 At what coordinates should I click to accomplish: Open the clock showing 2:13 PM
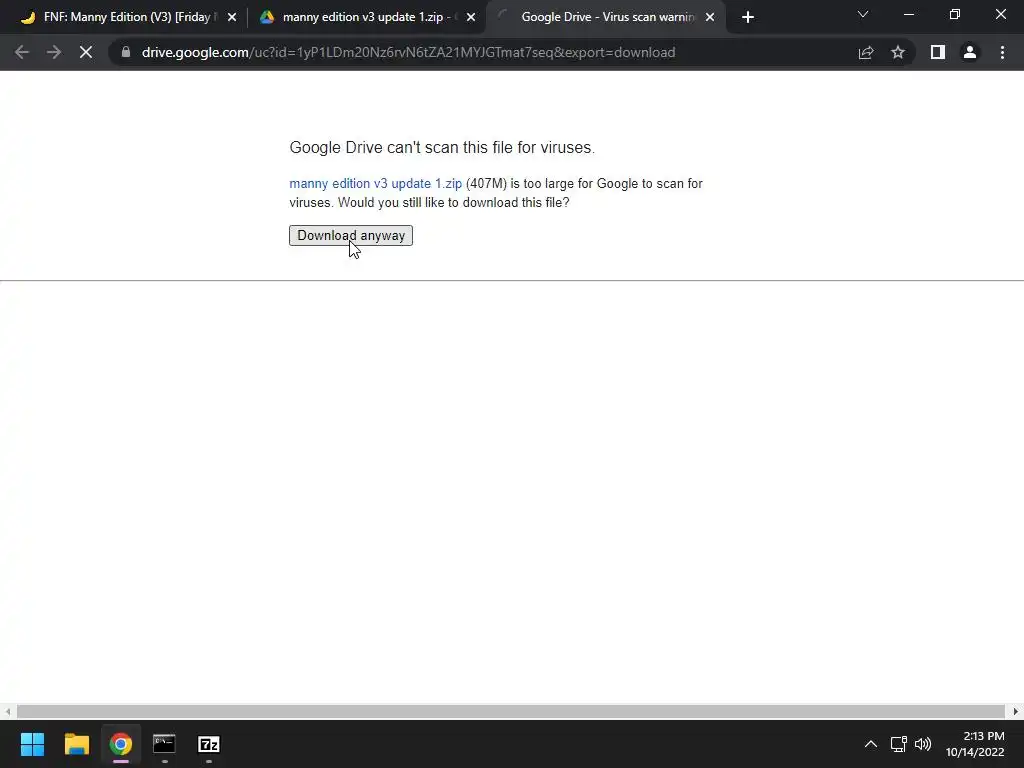975,744
